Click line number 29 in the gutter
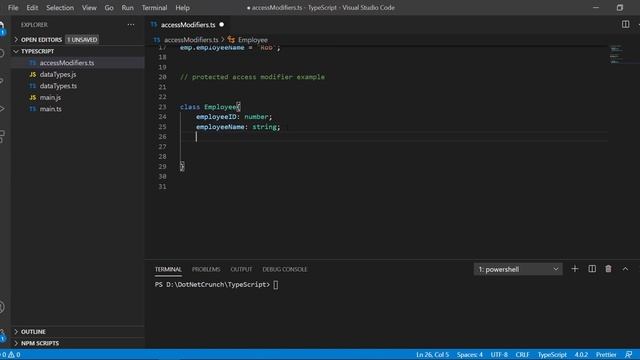Screen dimensions: 640x360 pos(162,167)
